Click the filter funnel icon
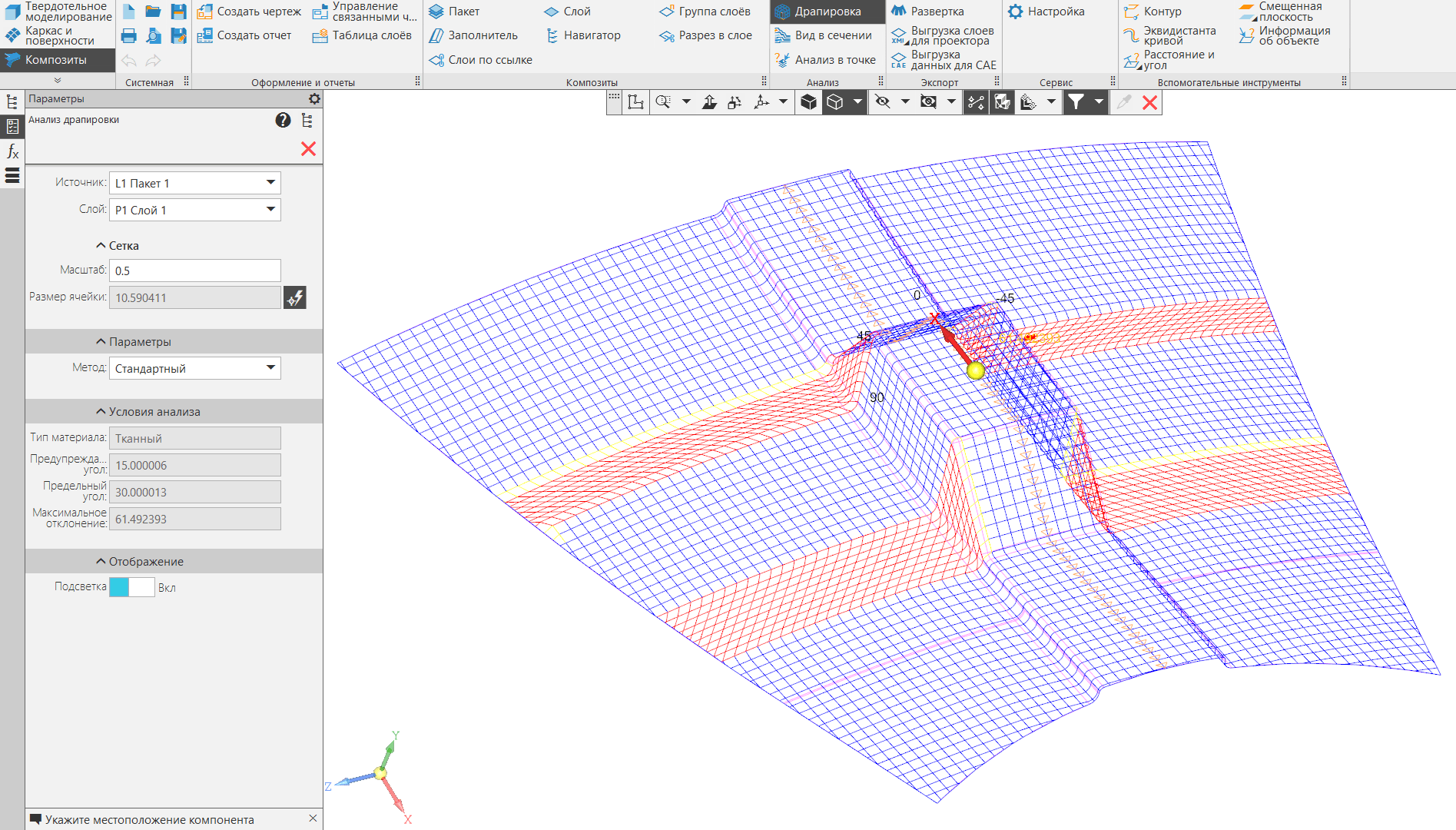Screen dimensions: 1456x830 pyautogui.click(x=1076, y=102)
